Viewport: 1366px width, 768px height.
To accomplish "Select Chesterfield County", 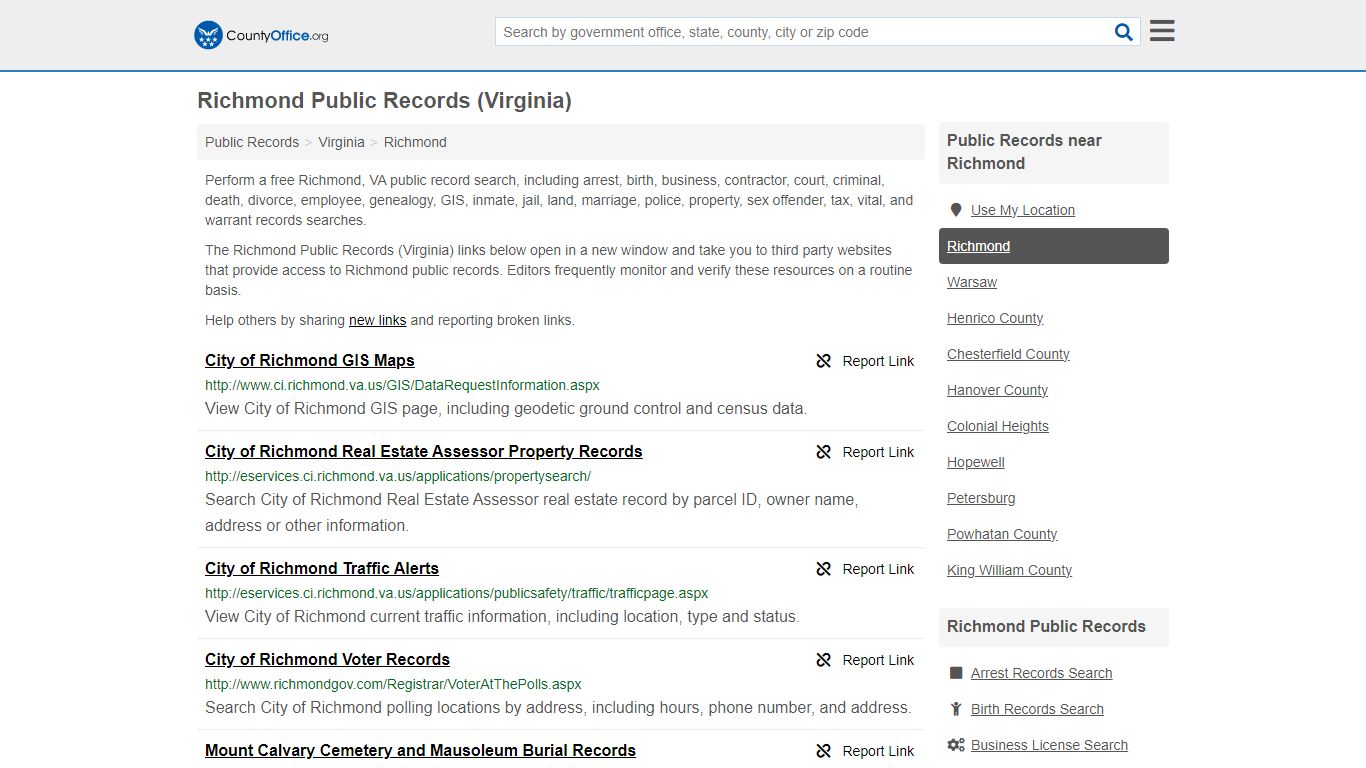I will pyautogui.click(x=1008, y=354).
